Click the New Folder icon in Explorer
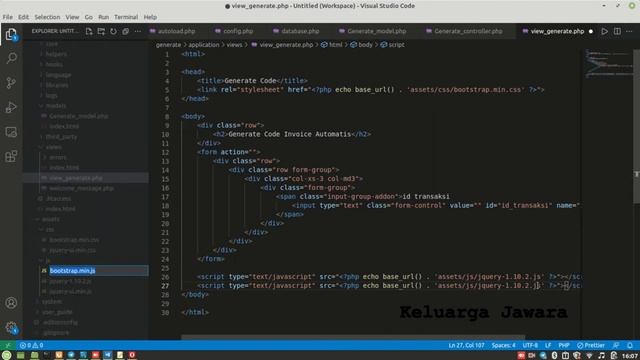 101,31
